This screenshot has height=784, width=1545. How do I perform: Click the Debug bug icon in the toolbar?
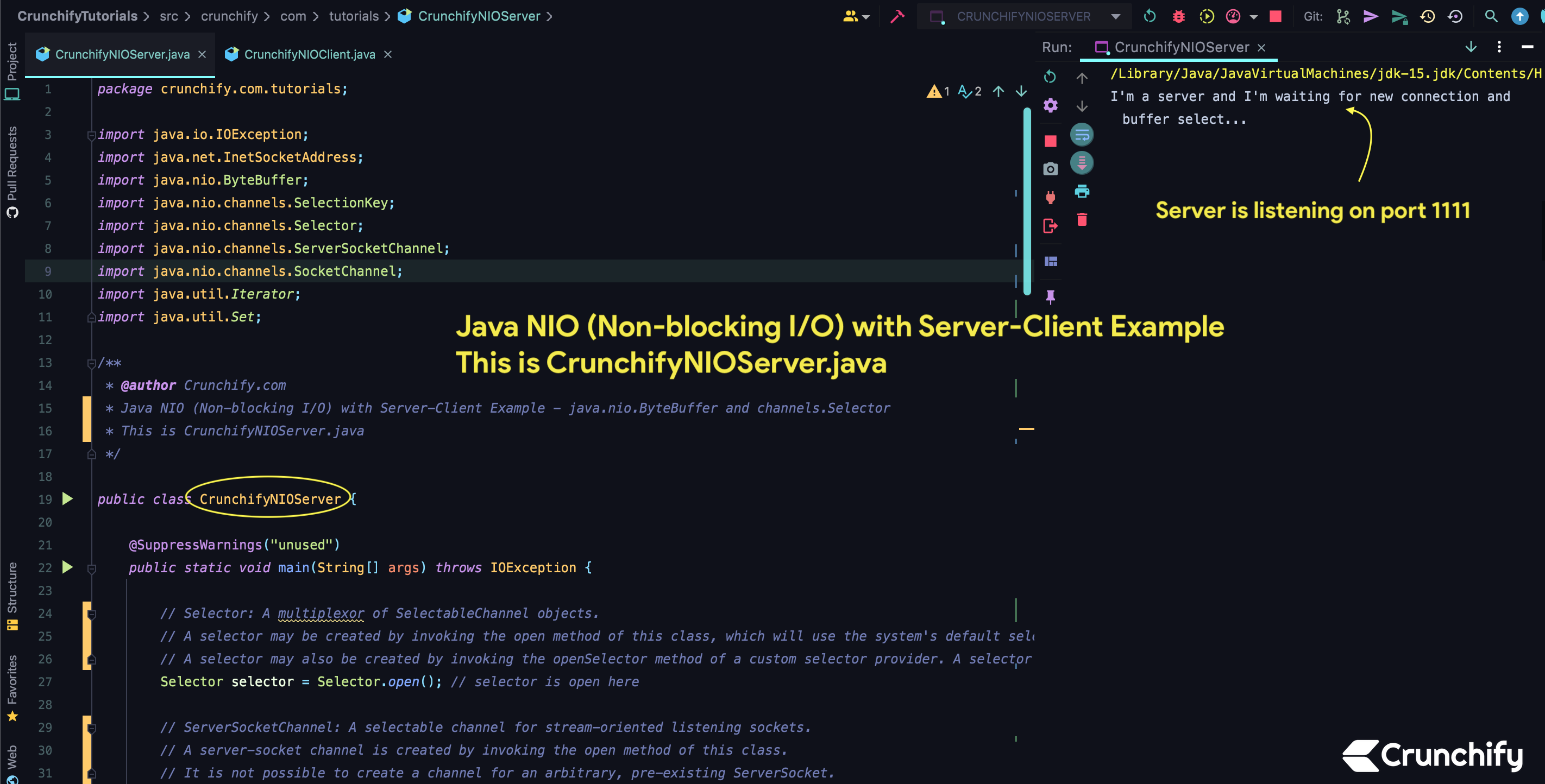pos(1178,16)
